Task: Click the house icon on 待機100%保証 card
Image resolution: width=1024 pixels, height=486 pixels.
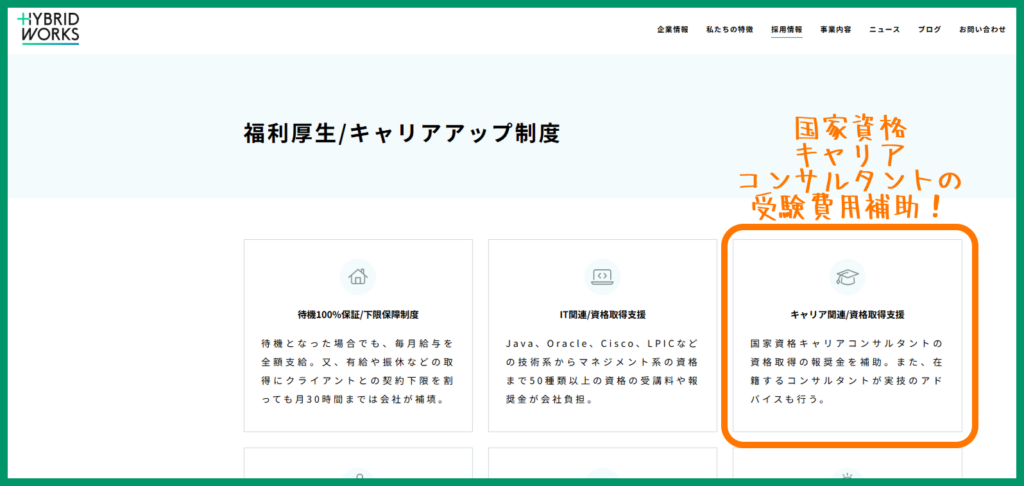Action: point(358,275)
